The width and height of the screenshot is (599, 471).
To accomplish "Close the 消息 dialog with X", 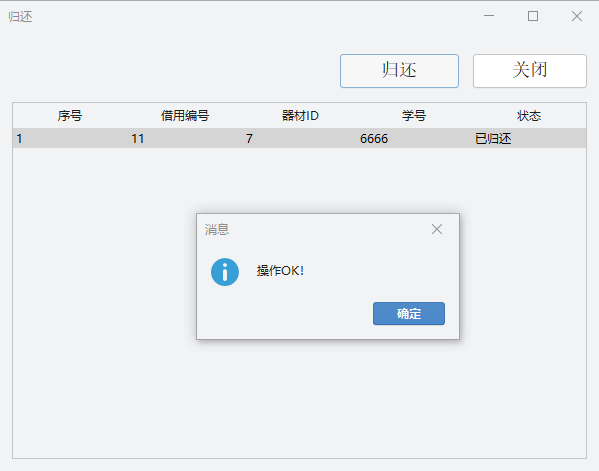I will click(437, 229).
